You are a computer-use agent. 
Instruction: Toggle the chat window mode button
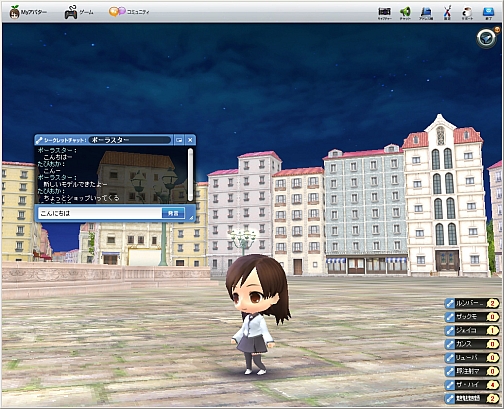pyautogui.click(x=179, y=140)
